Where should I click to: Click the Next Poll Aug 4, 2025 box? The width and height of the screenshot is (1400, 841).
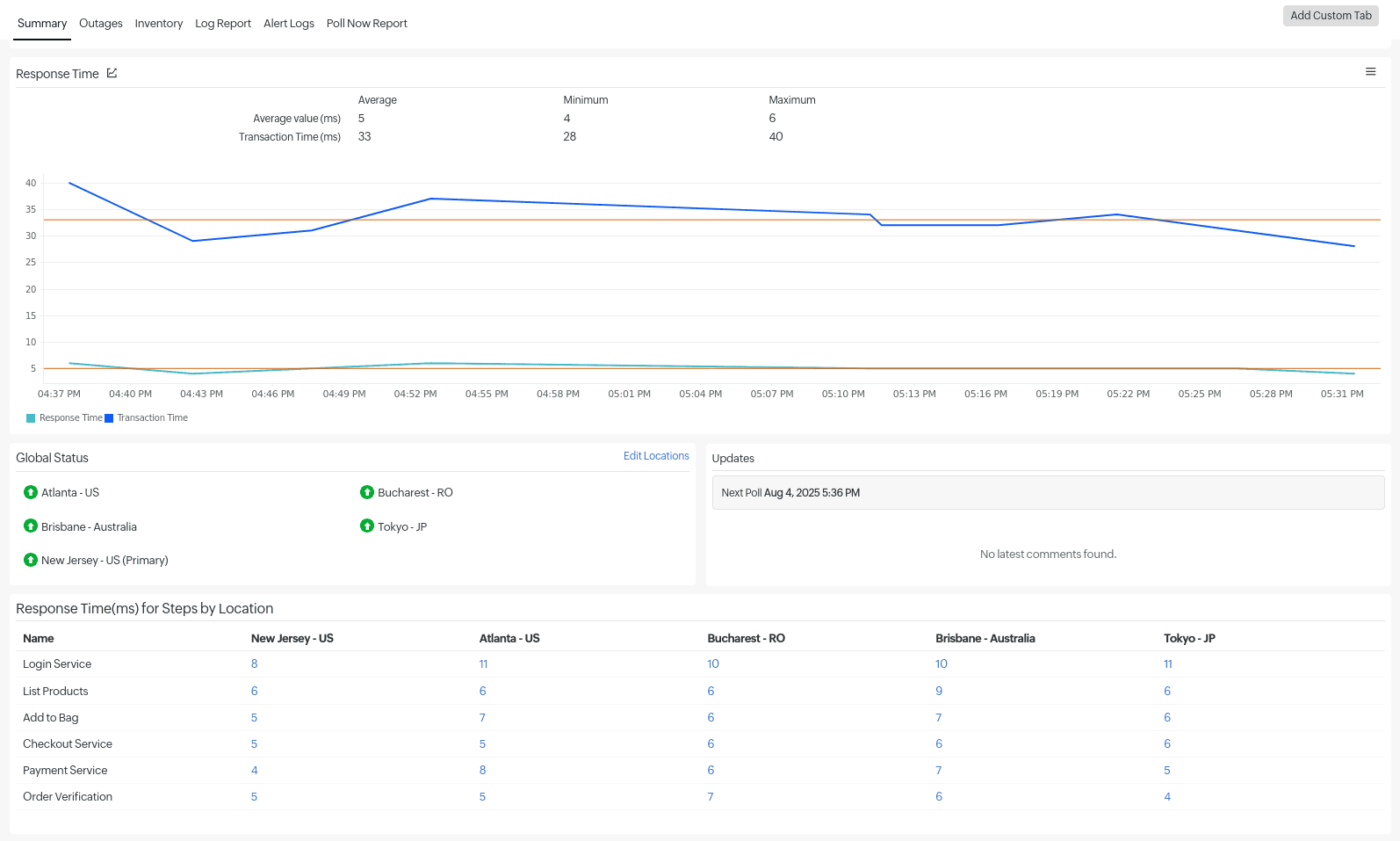(1048, 492)
